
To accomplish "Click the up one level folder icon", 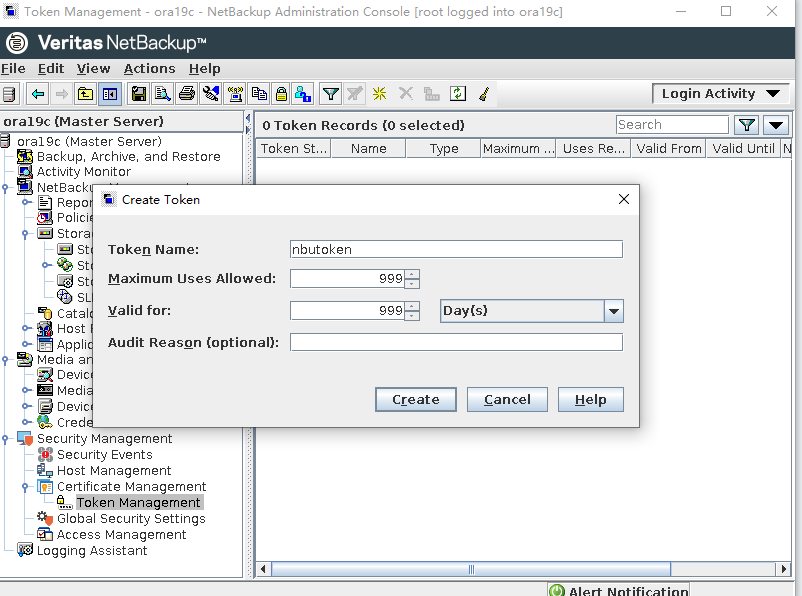I will tap(85, 93).
